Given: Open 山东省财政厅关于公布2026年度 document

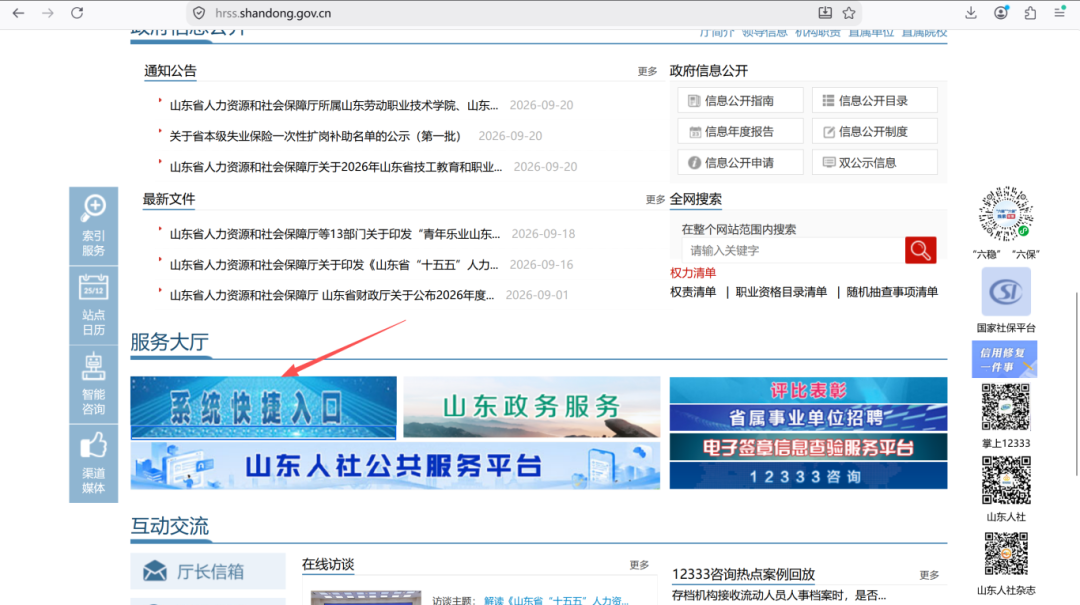Looking at the screenshot, I should (x=332, y=295).
